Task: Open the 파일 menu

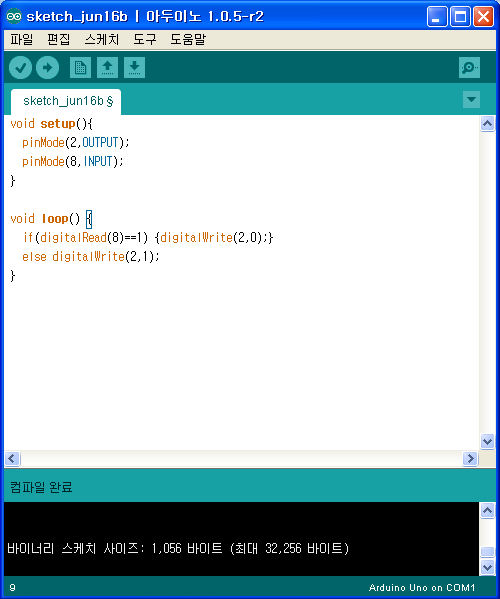Action: (x=22, y=39)
